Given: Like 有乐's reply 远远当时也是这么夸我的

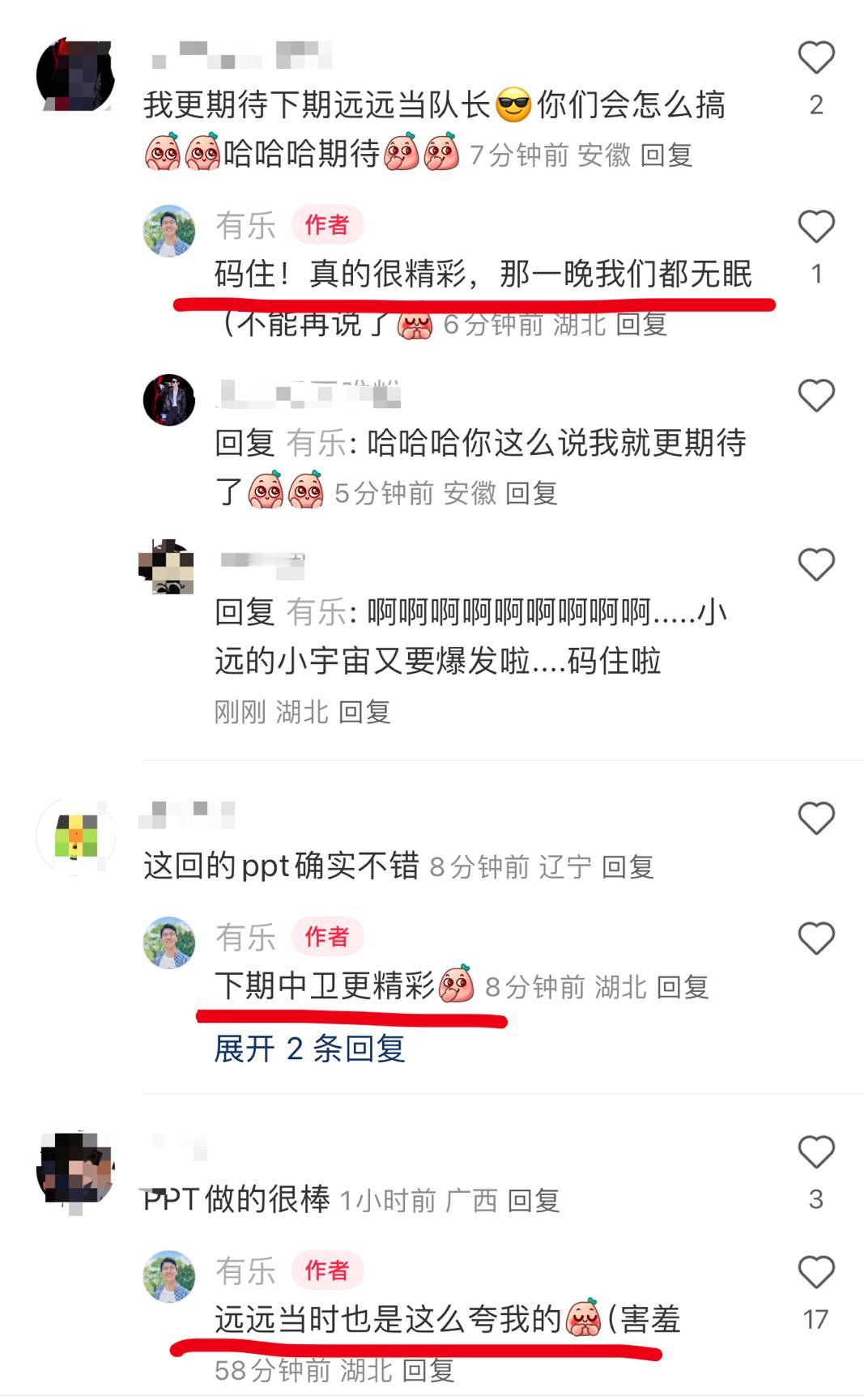Looking at the screenshot, I should pyautogui.click(x=815, y=1273).
